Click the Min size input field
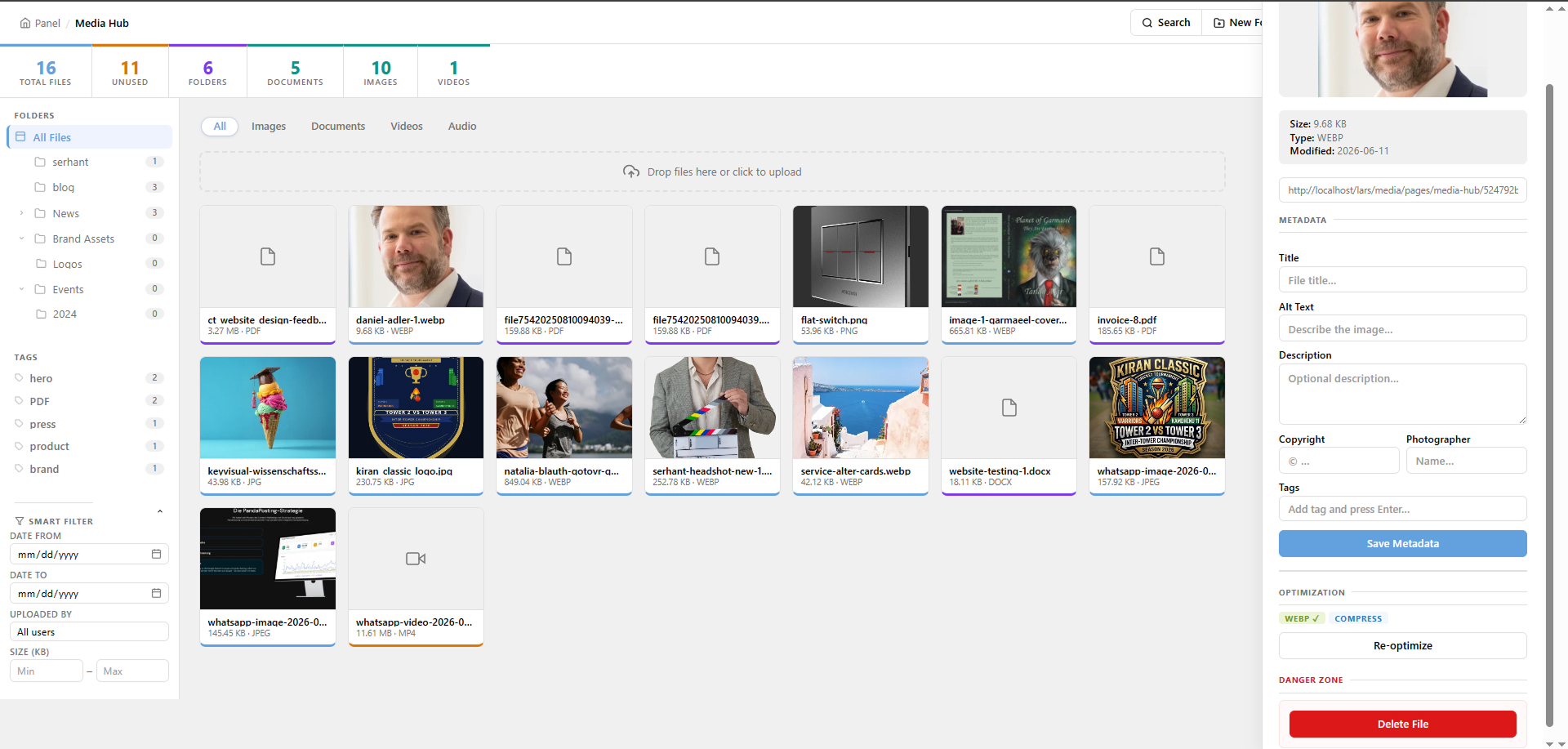Viewport: 1568px width, 749px height. [x=47, y=671]
